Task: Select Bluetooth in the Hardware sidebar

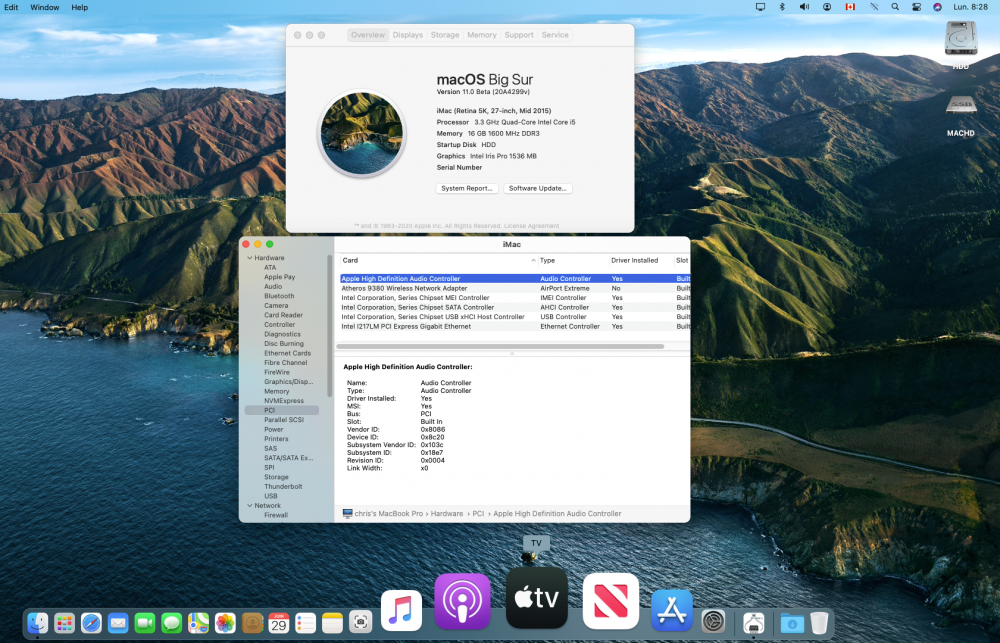Action: point(279,296)
